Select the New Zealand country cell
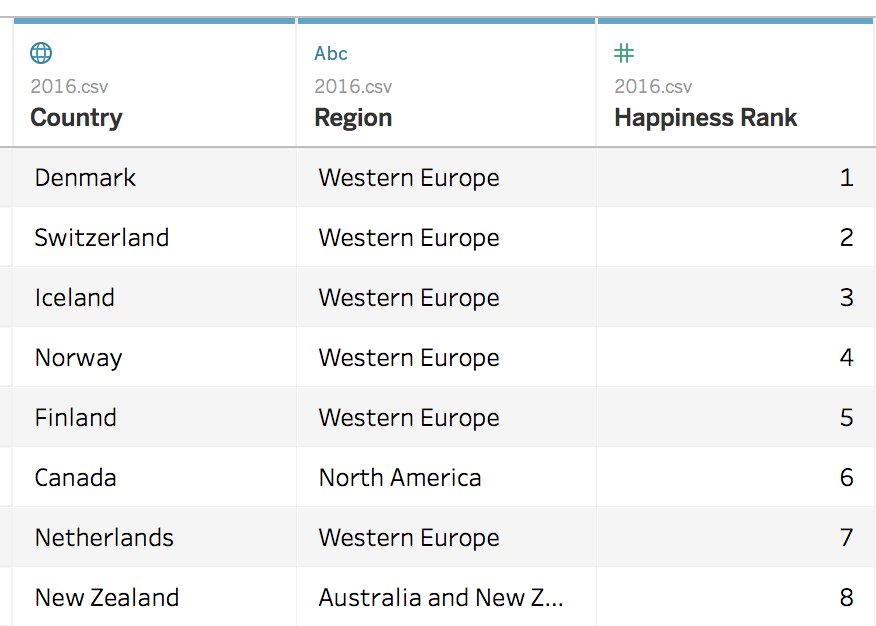The height and width of the screenshot is (626, 876). coord(107,598)
